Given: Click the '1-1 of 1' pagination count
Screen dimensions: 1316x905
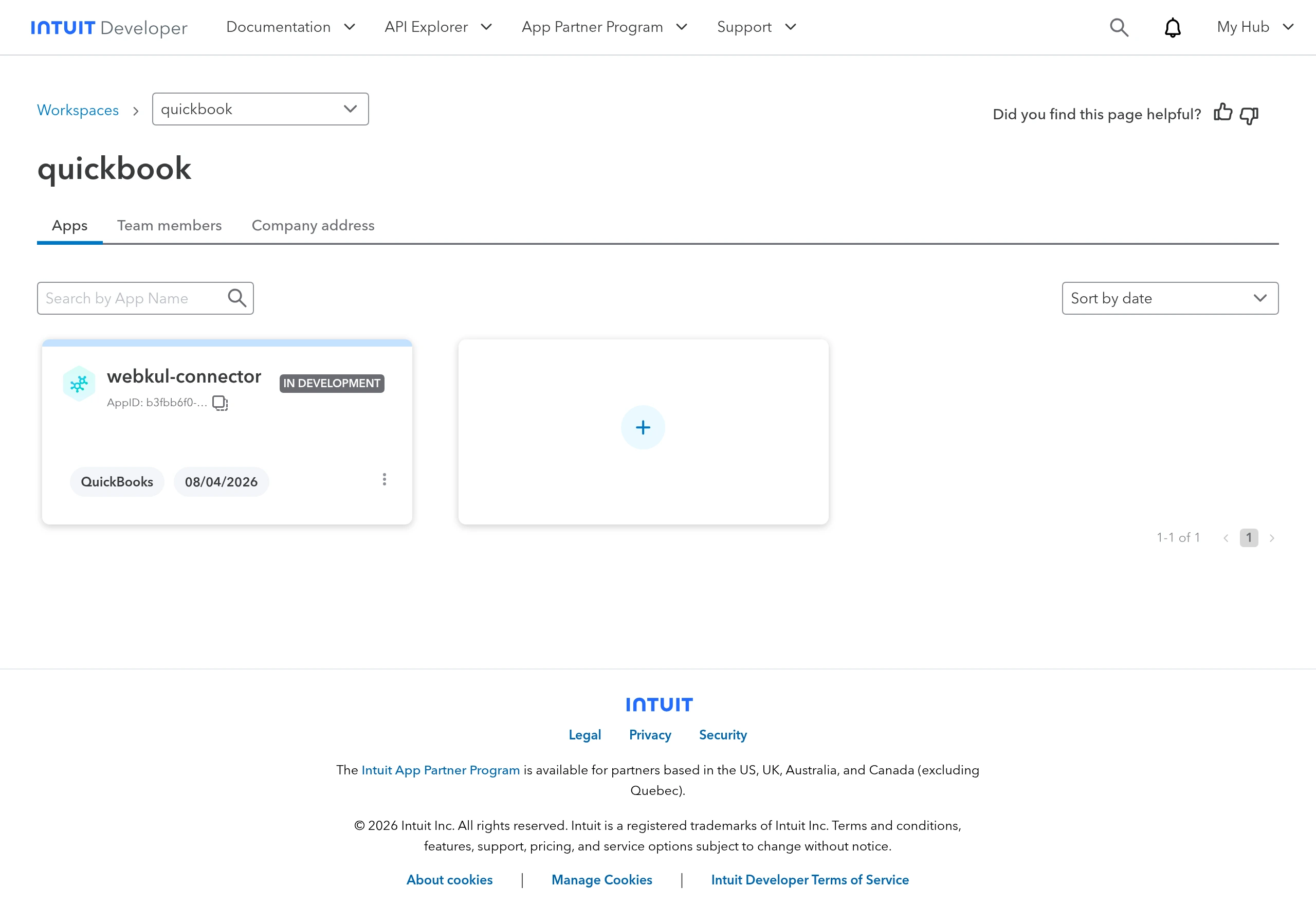Looking at the screenshot, I should [1178, 537].
